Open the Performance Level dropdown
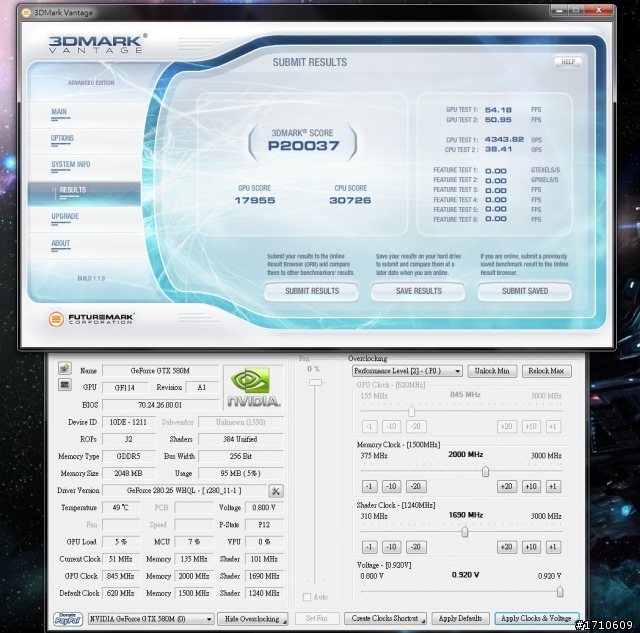 pos(407,371)
